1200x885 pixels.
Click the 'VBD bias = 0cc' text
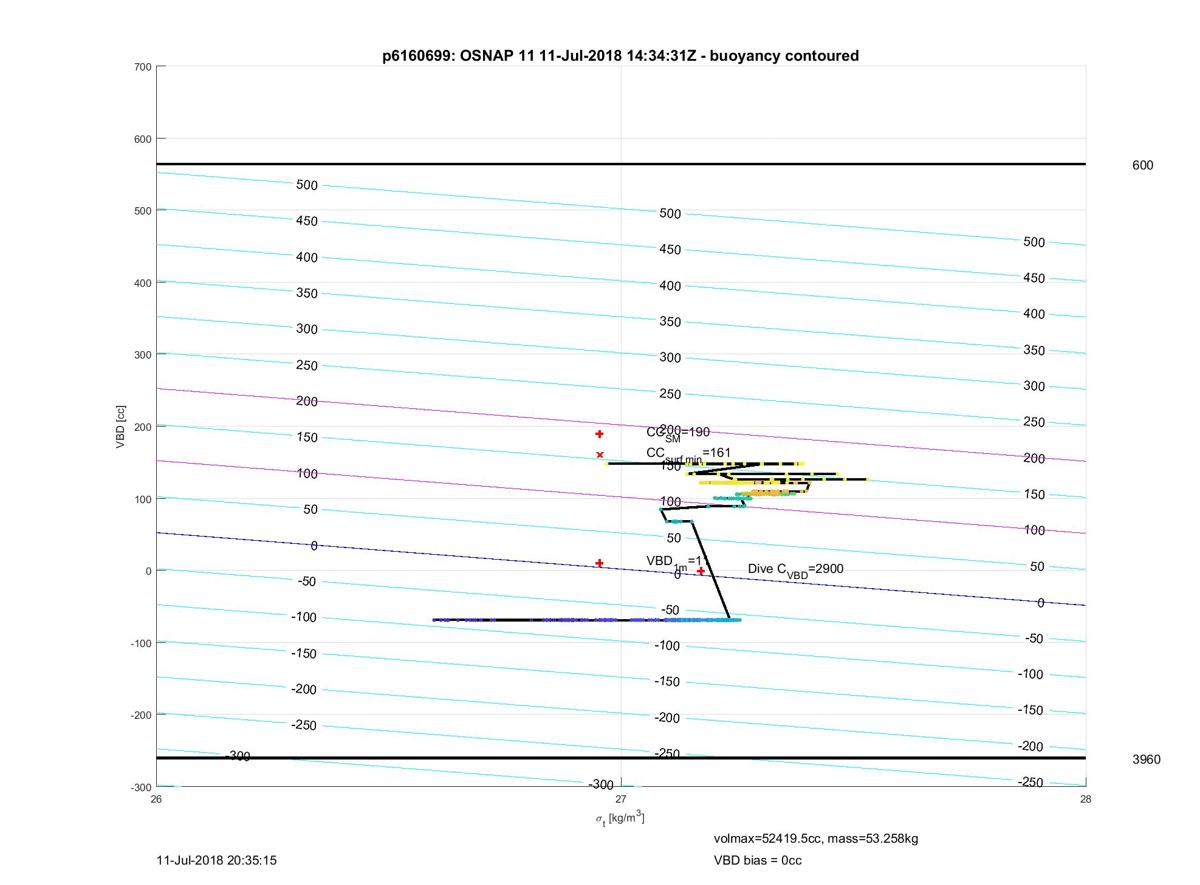coord(757,860)
